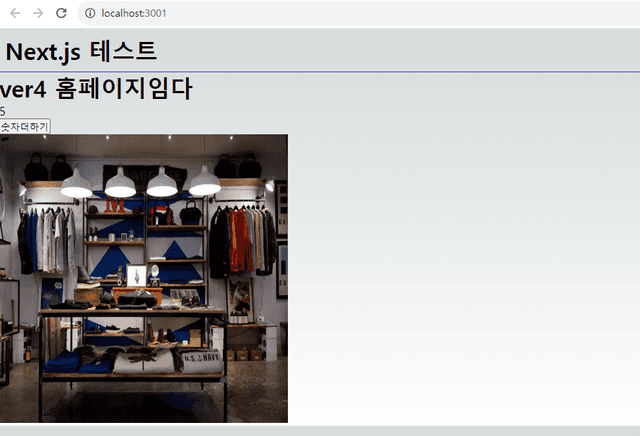Click the 숫자더하기 button

point(24,127)
